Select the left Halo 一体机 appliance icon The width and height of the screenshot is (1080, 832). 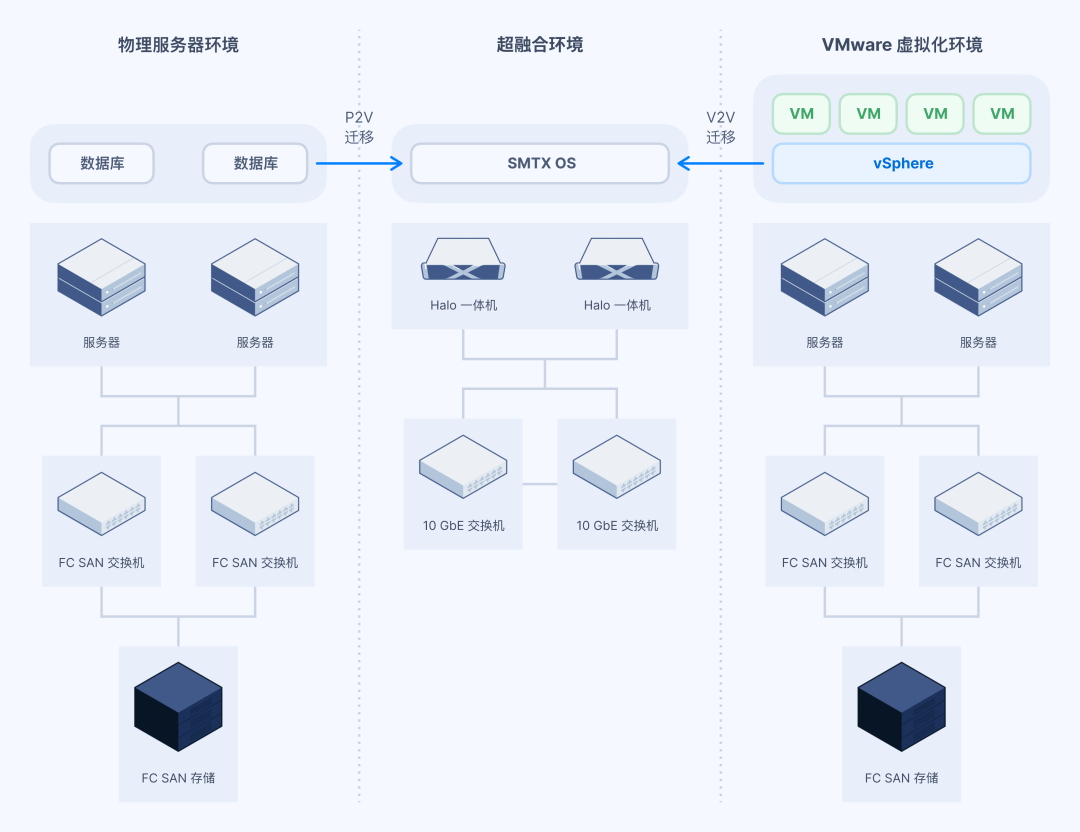pos(464,259)
